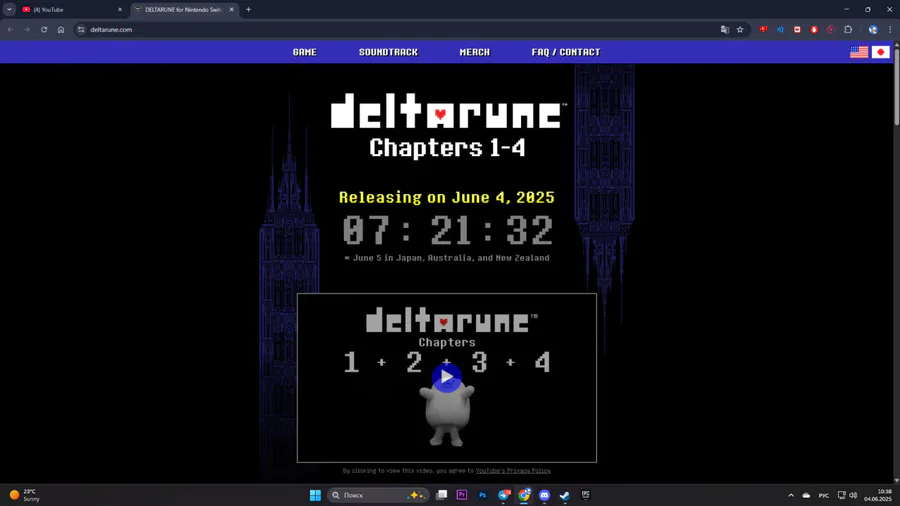Open Google Chrome taskbar icon
Screen dimensions: 900x506
tap(524, 495)
